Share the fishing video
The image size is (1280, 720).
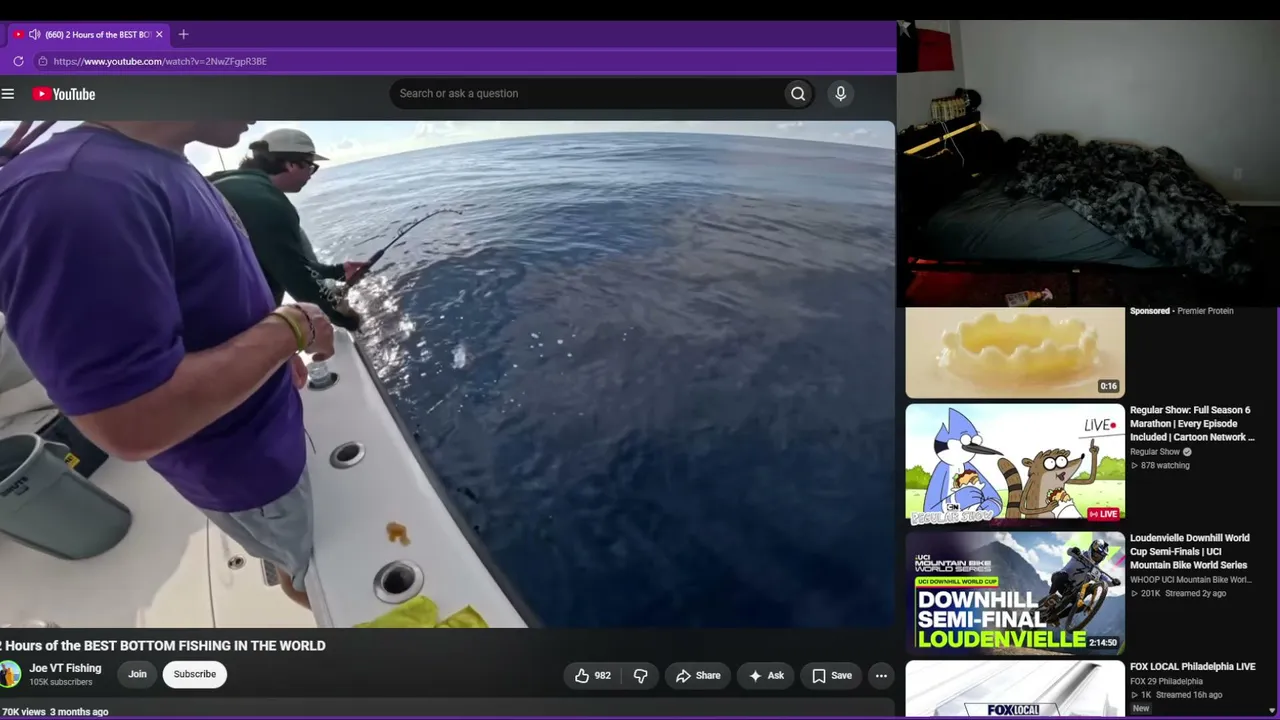698,676
